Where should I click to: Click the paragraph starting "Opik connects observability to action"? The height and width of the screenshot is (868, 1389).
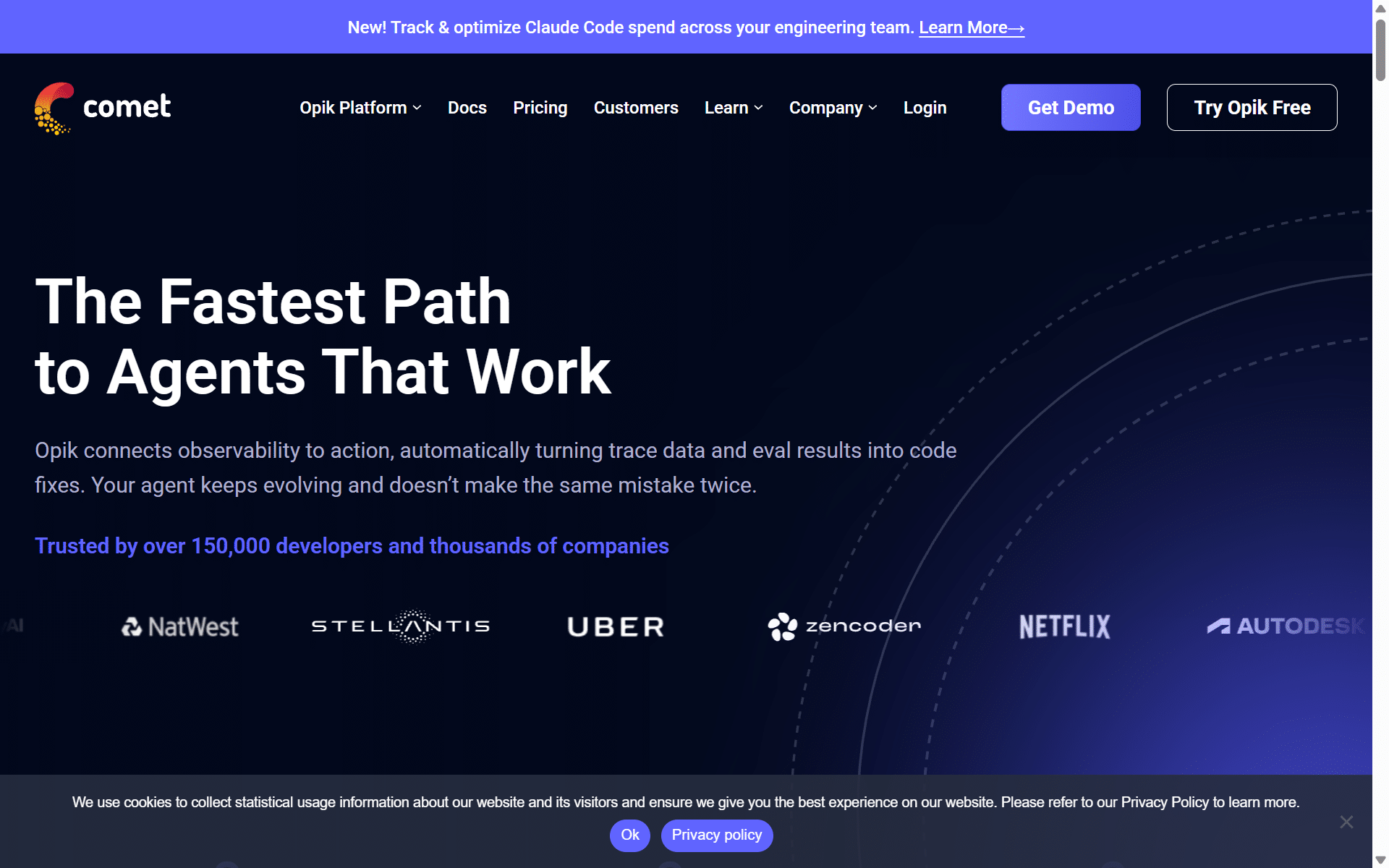(496, 468)
